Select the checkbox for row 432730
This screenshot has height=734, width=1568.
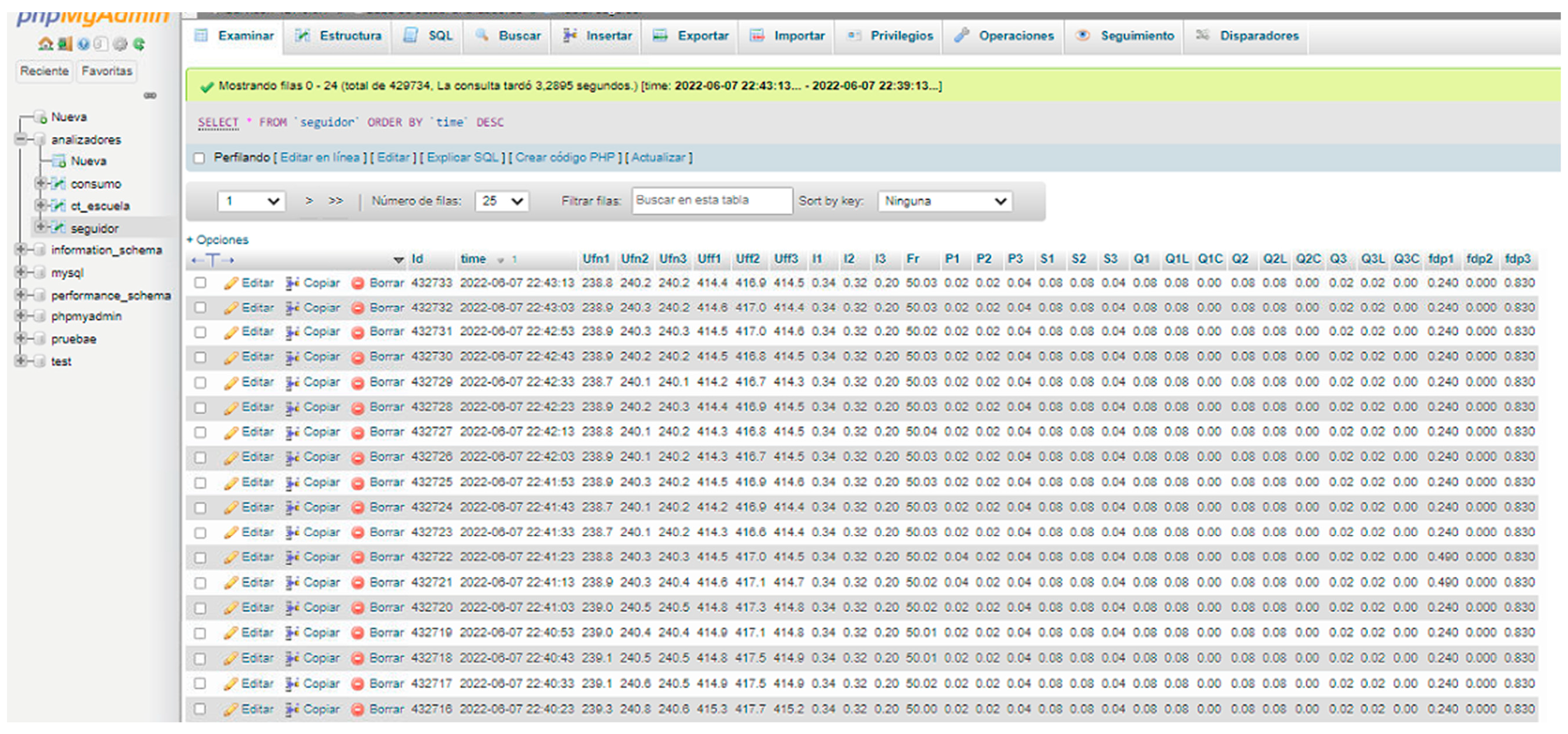201,357
